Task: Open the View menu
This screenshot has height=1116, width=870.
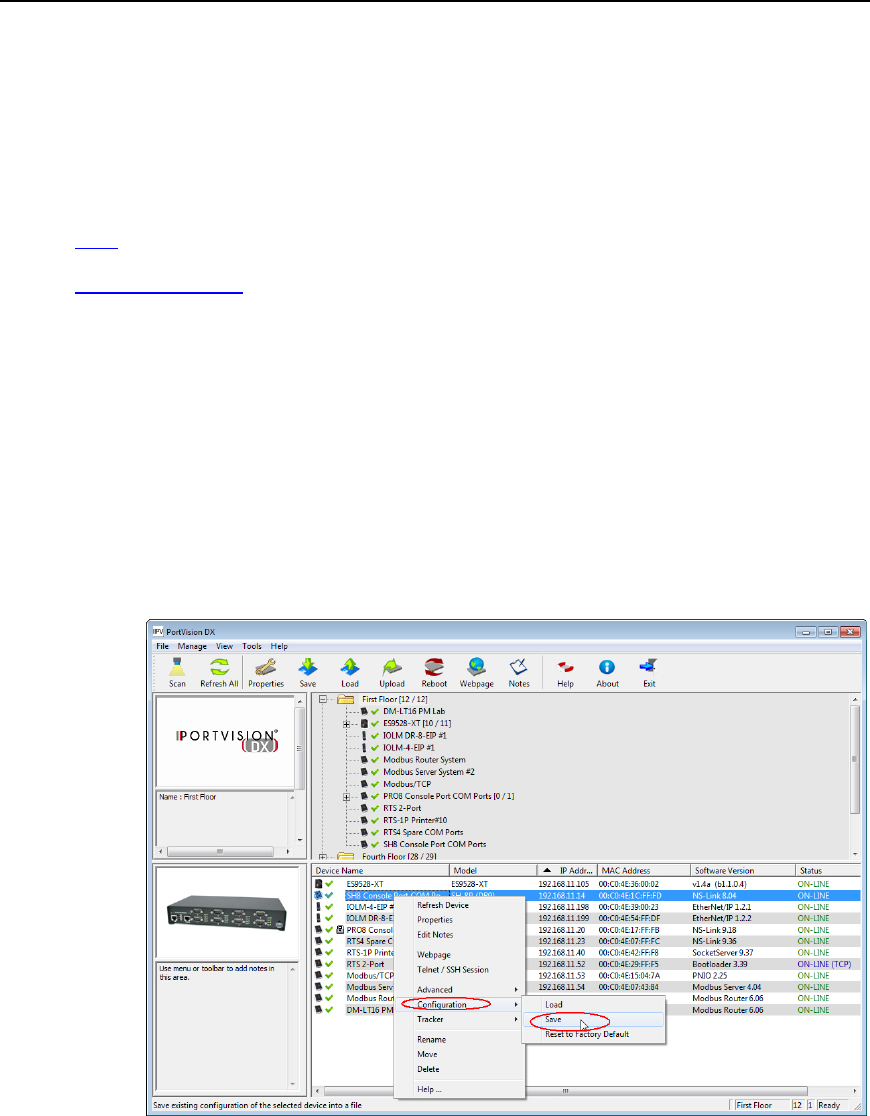Action: [x=224, y=646]
